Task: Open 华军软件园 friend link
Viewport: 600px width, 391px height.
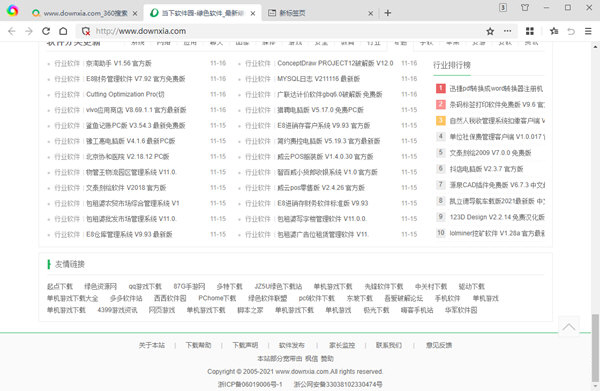Action: [x=461, y=310]
